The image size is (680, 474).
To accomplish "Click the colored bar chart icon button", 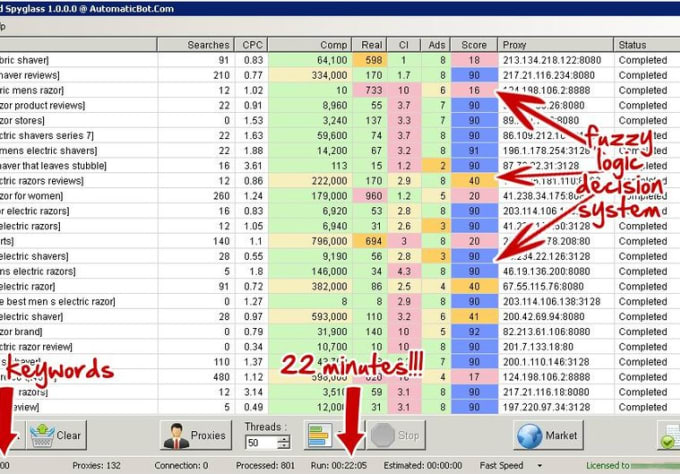I will pyautogui.click(x=320, y=435).
